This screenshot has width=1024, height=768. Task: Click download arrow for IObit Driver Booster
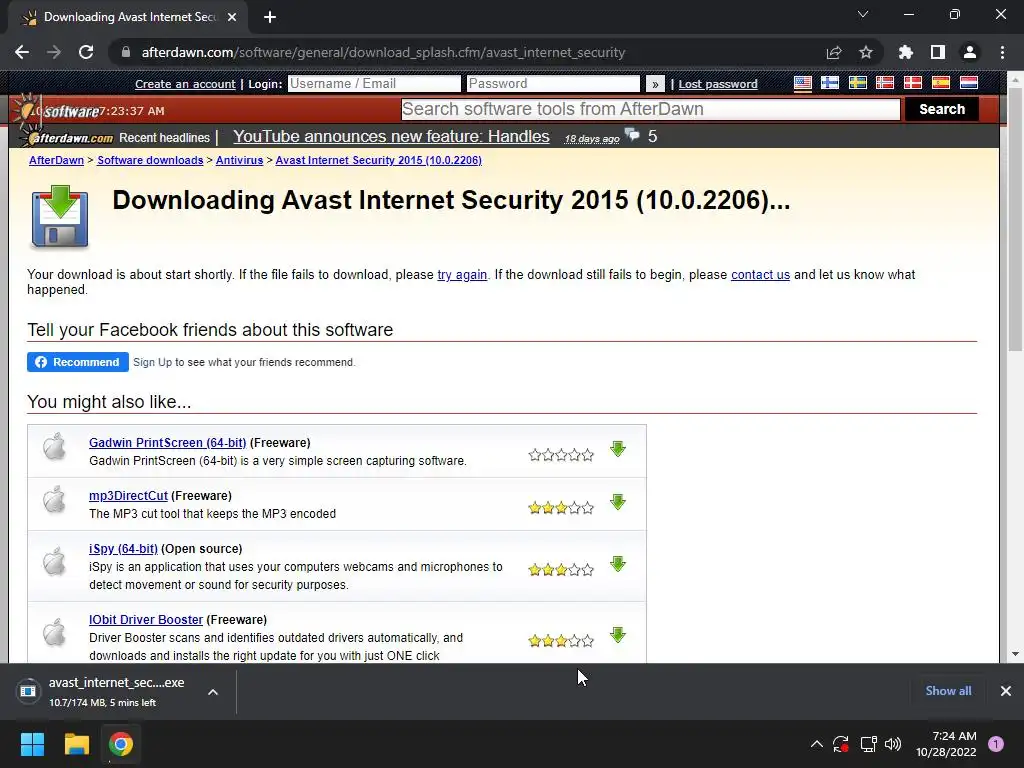coord(618,635)
